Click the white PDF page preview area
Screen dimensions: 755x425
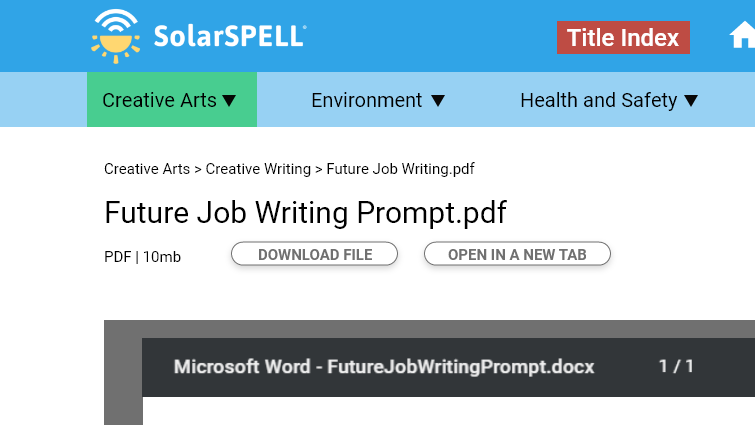[x=449, y=411]
